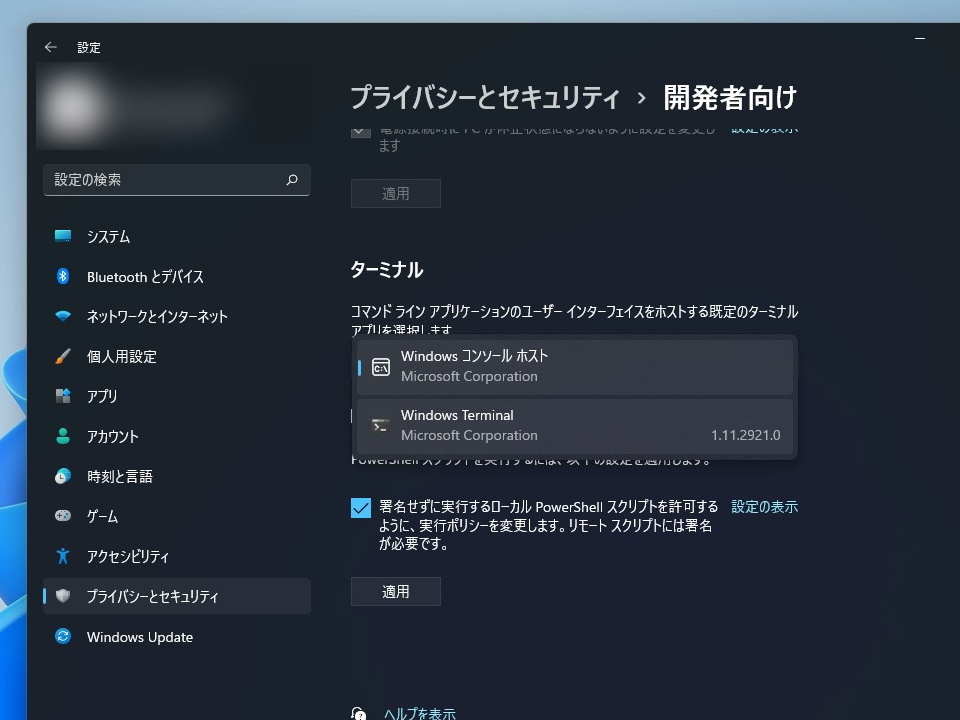Open the Accessibility settings icon
Image resolution: width=960 pixels, height=720 pixels.
tap(62, 556)
